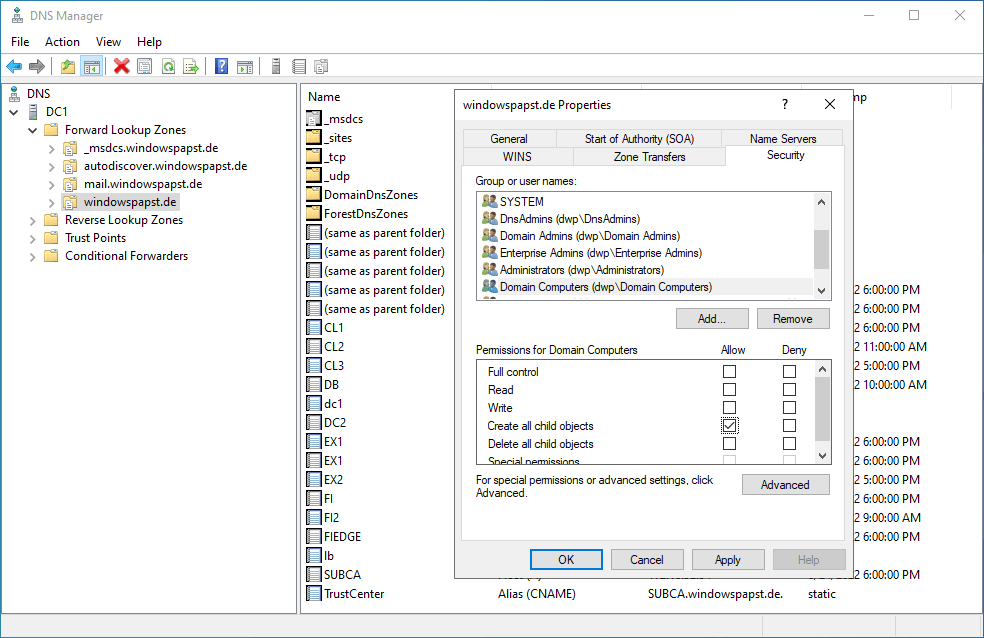984x638 pixels.
Task: Click the Back arrow in toolbar
Action: (14, 67)
